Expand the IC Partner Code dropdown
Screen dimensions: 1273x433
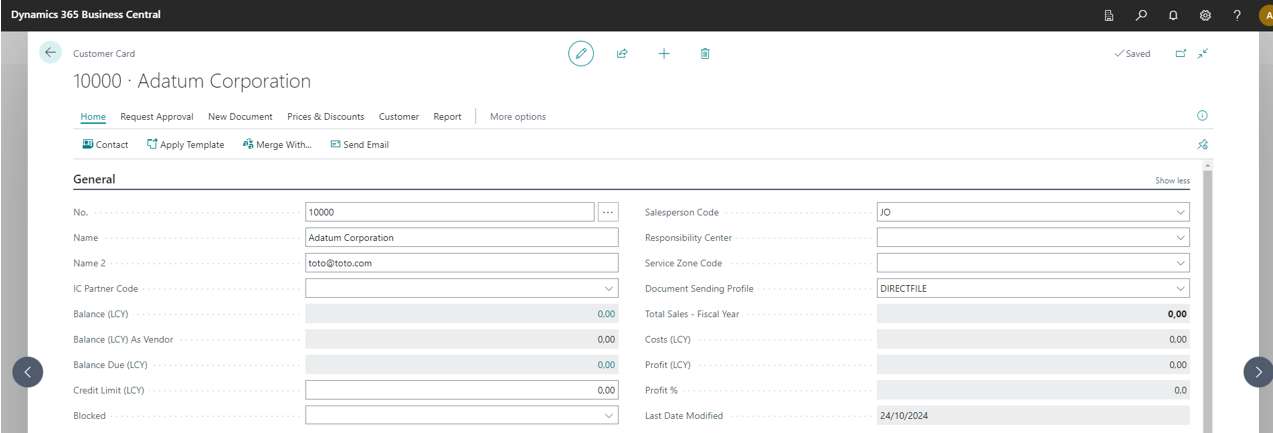(x=609, y=289)
